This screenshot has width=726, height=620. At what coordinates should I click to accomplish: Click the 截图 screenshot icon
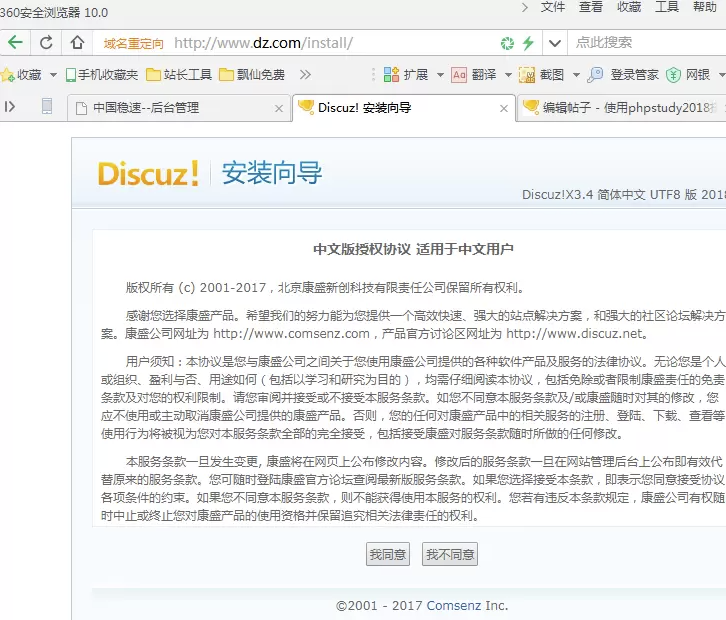(527, 75)
